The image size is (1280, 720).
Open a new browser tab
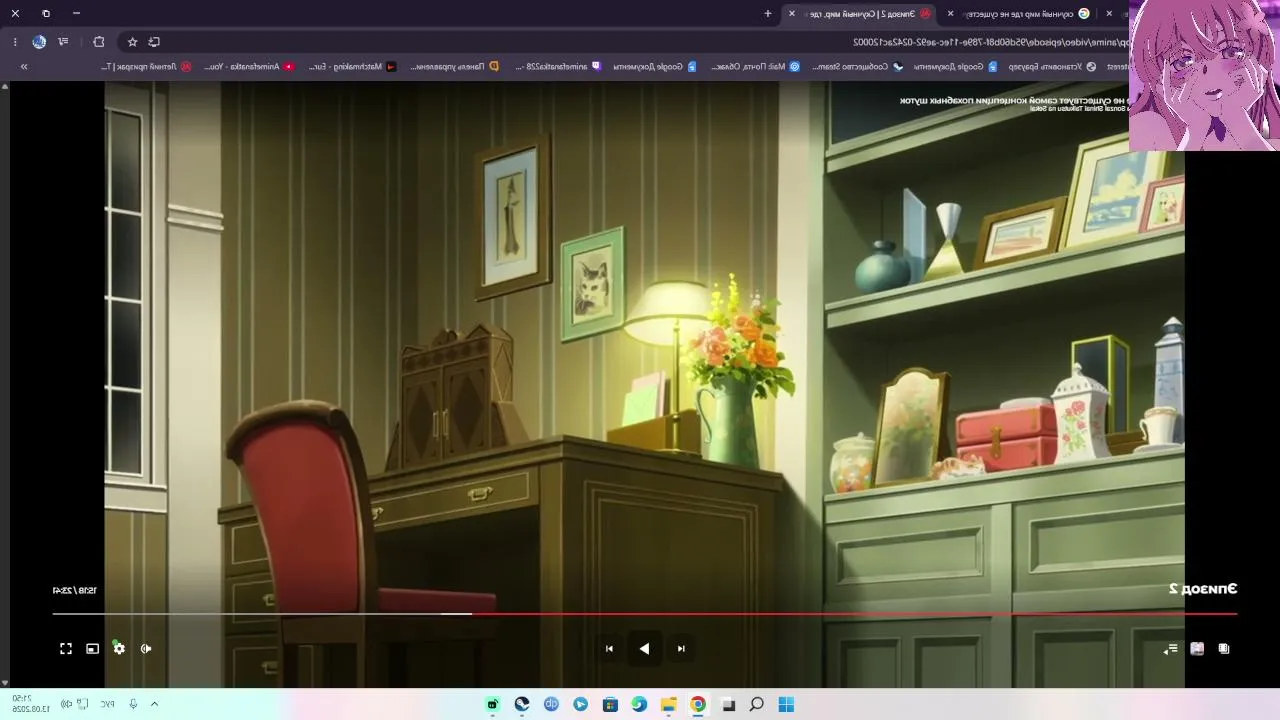point(768,14)
